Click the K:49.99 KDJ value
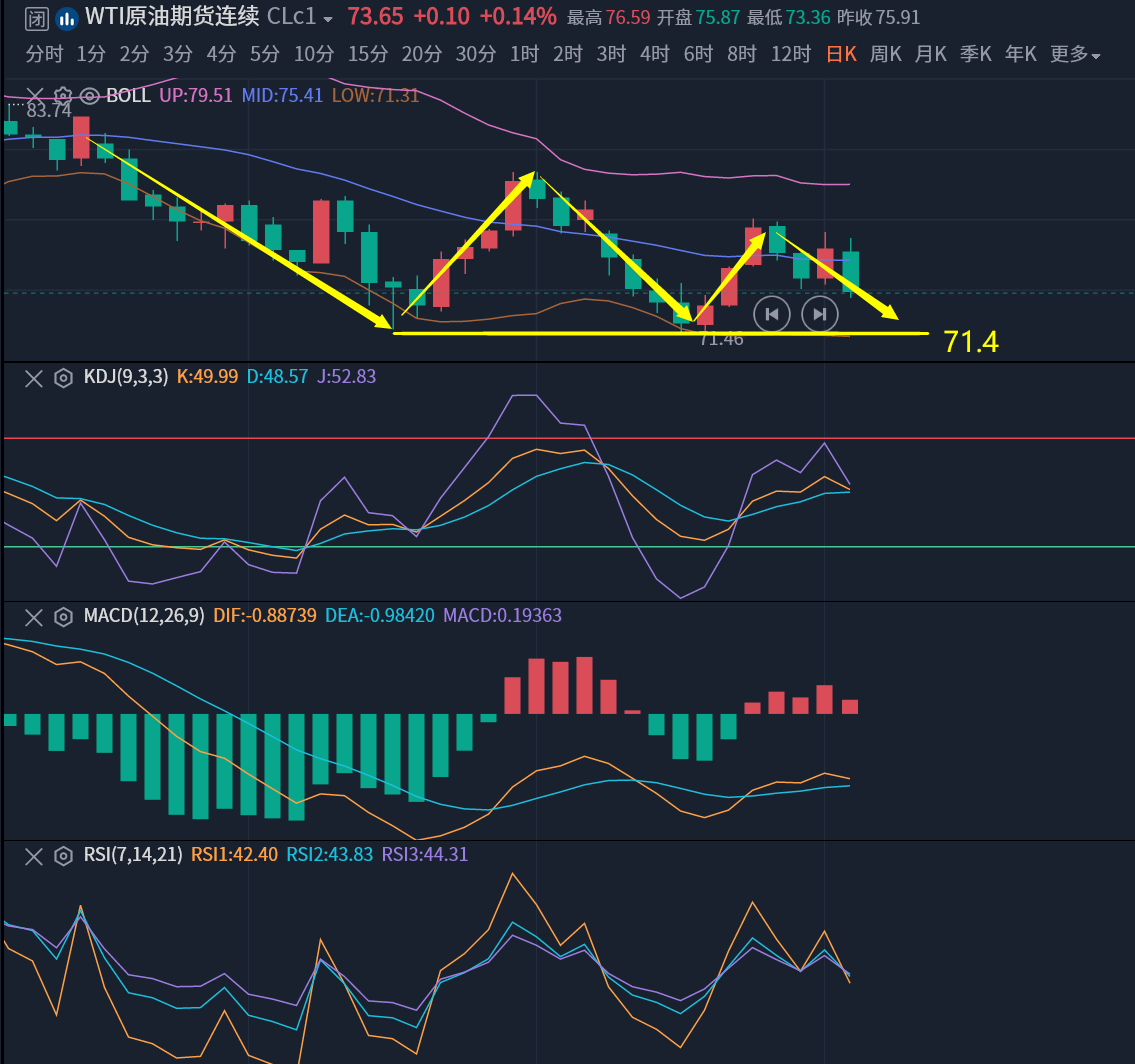 coord(207,376)
